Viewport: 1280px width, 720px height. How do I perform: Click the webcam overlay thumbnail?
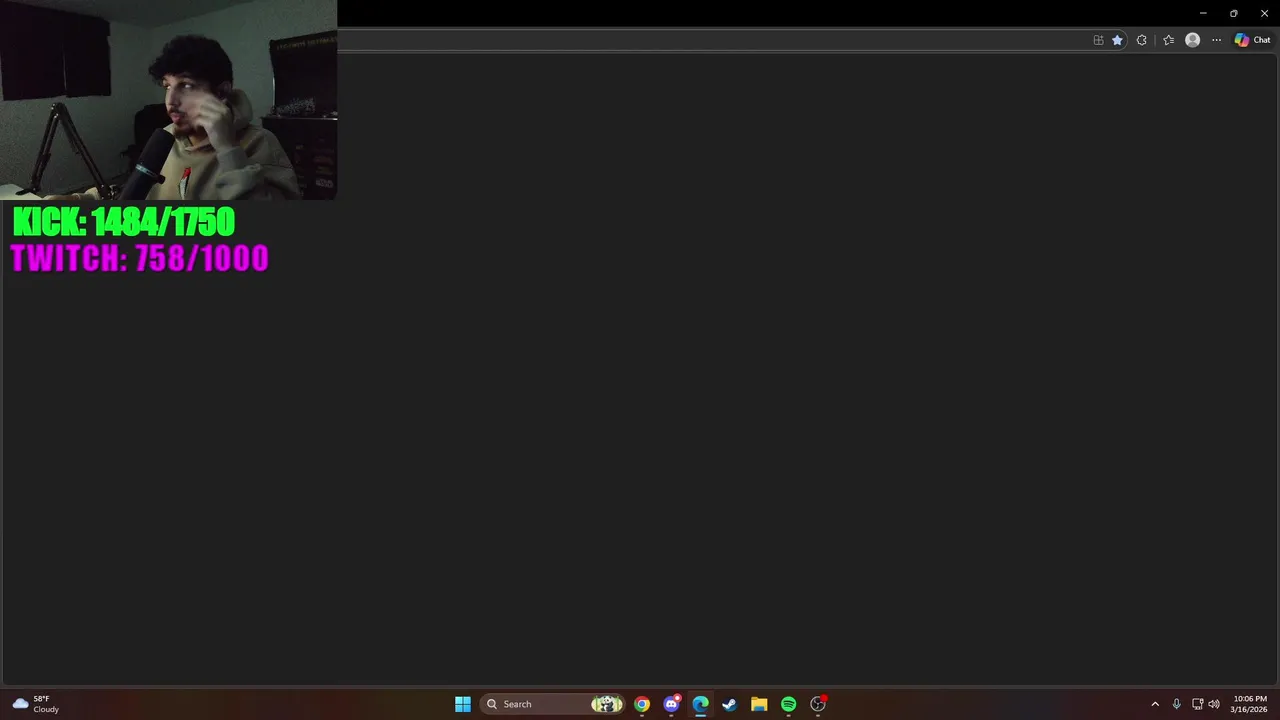coord(168,100)
